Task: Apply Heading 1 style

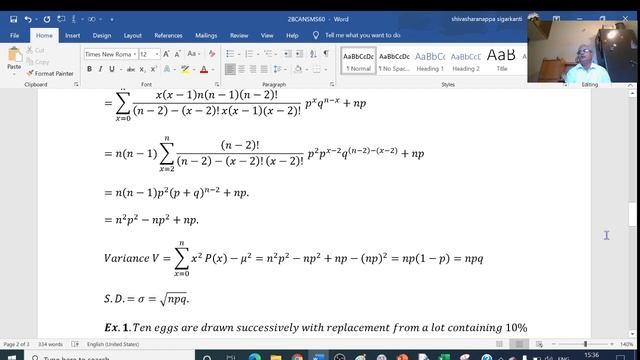Action: point(430,61)
